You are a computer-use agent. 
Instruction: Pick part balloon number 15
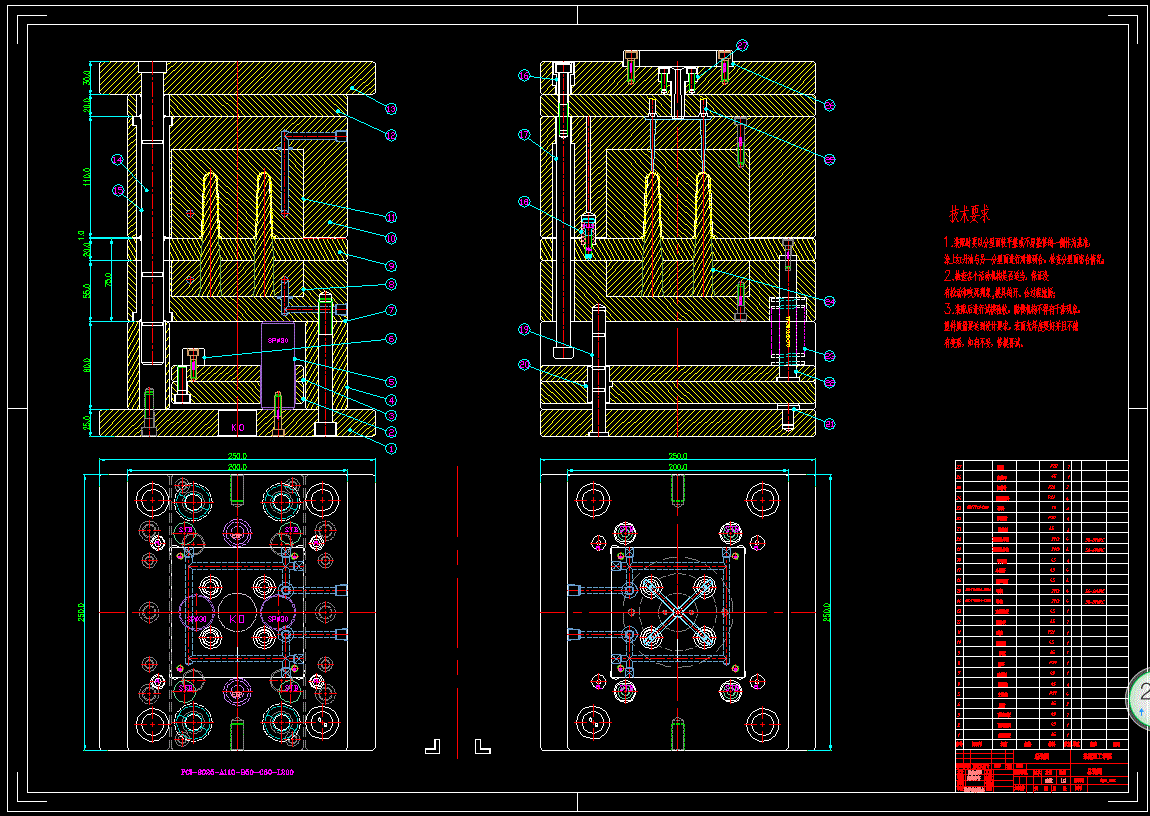[118, 190]
